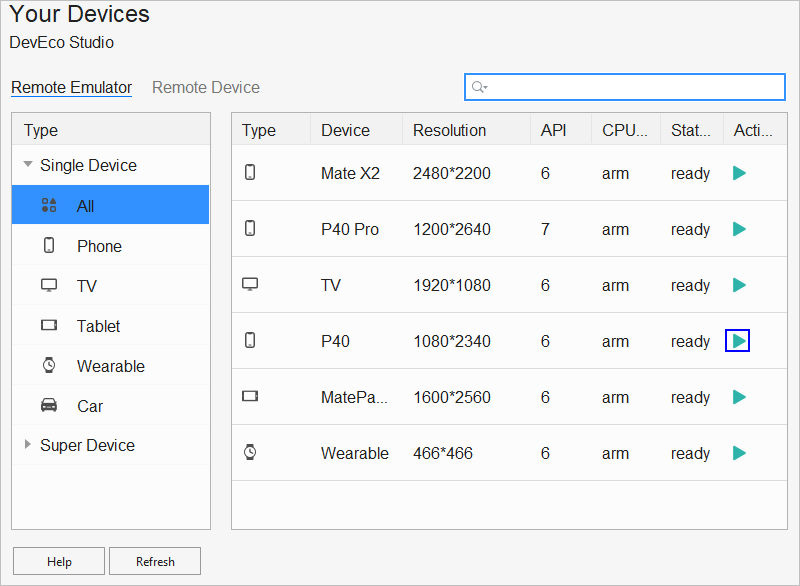800x586 pixels.
Task: Switch to the Remote Emulator tab
Action: coord(72,88)
